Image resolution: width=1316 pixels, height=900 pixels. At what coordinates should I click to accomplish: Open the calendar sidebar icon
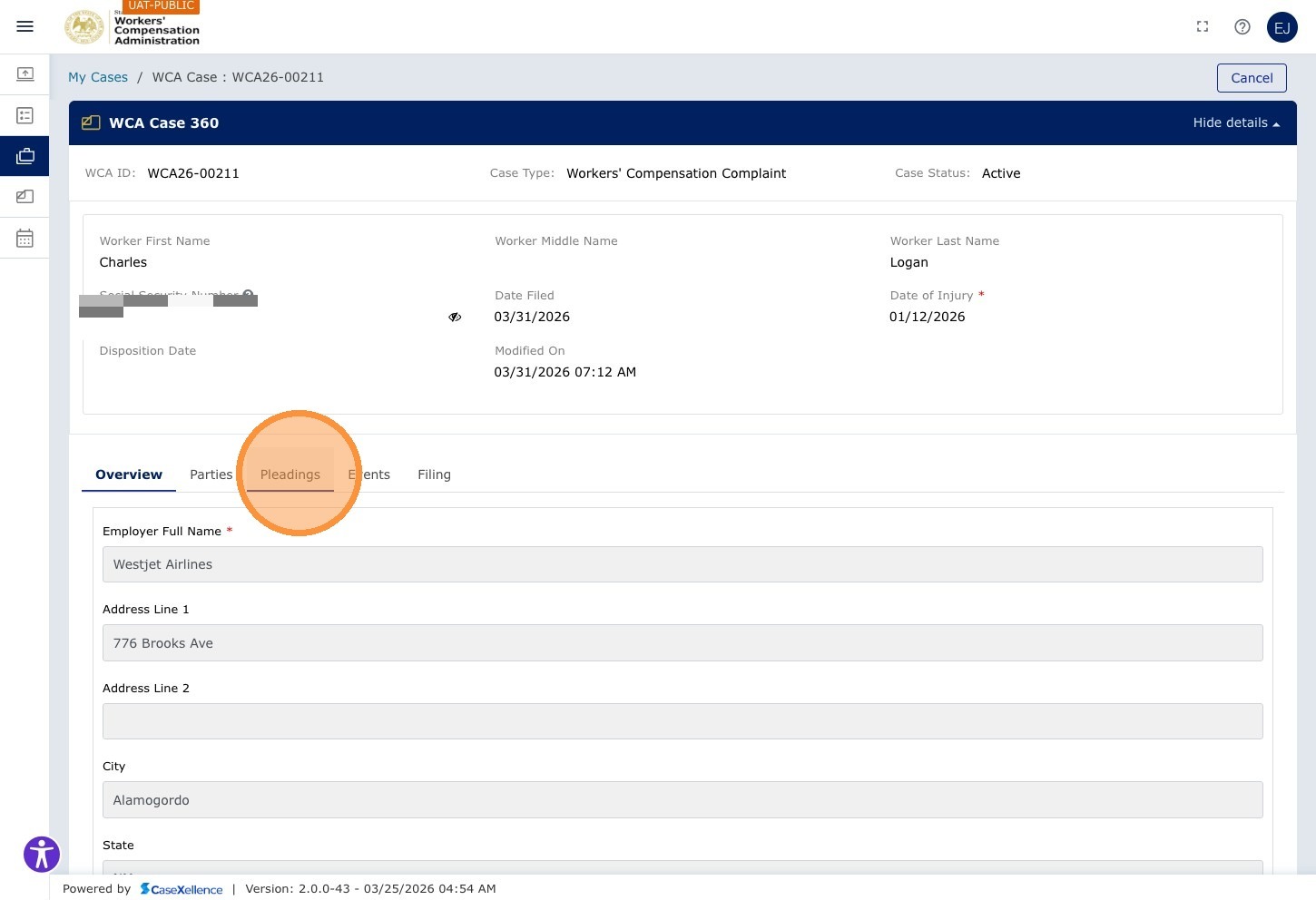[25, 238]
